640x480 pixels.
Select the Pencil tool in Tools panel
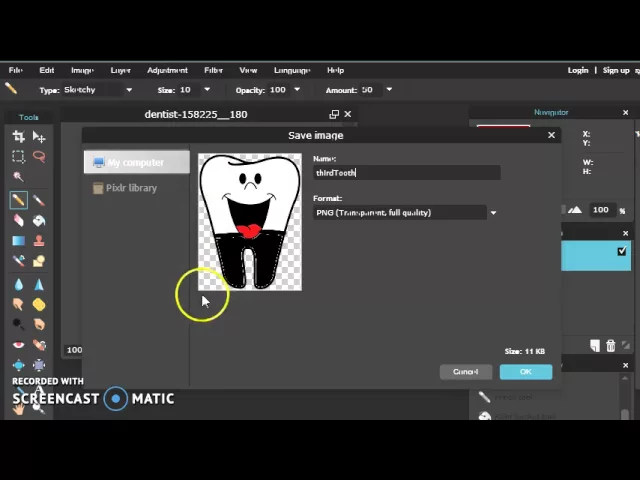click(18, 200)
